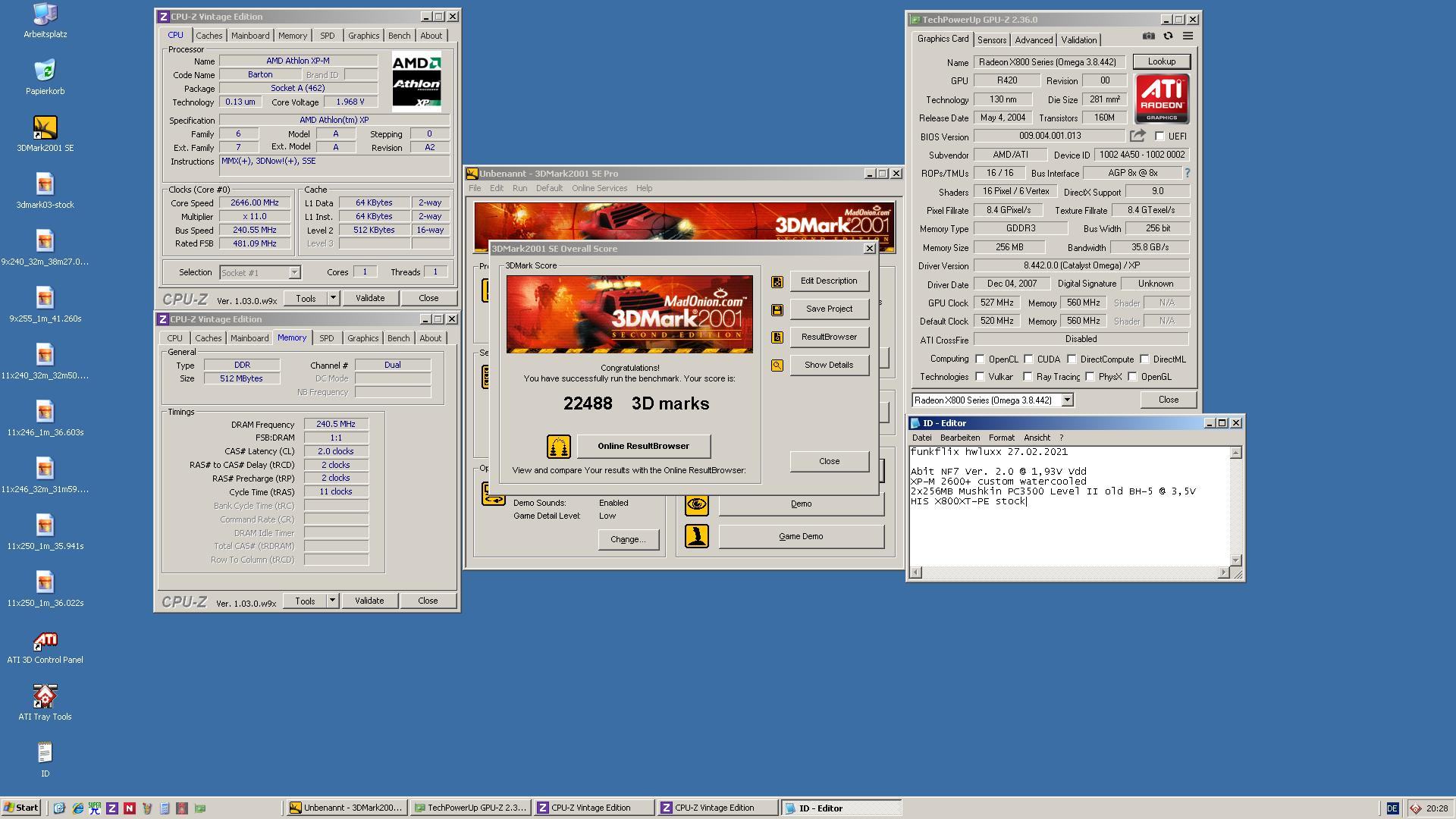Screen dimensions: 1456x819
Task: Switch to TechPowerUp GPU-Z taskbar button
Action: [x=470, y=808]
